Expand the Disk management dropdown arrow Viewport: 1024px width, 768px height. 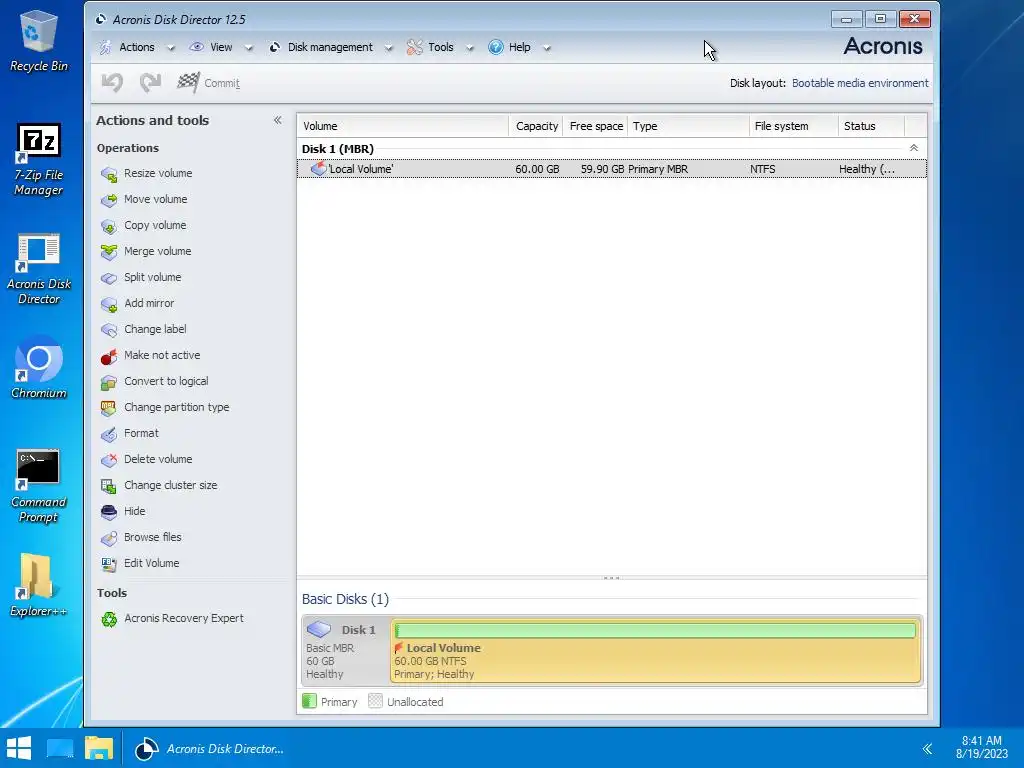[389, 48]
